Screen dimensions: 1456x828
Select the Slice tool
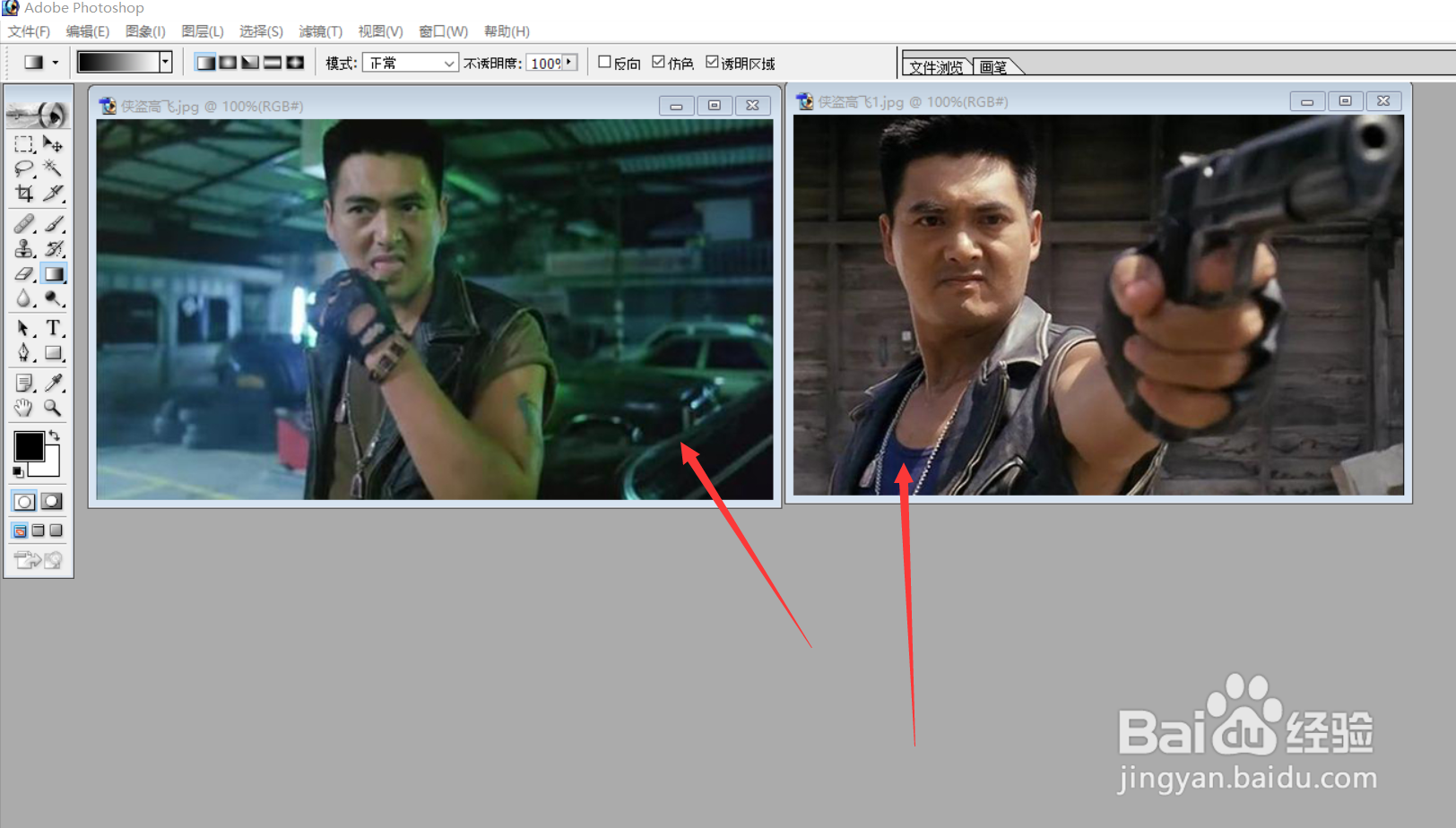pyautogui.click(x=53, y=193)
